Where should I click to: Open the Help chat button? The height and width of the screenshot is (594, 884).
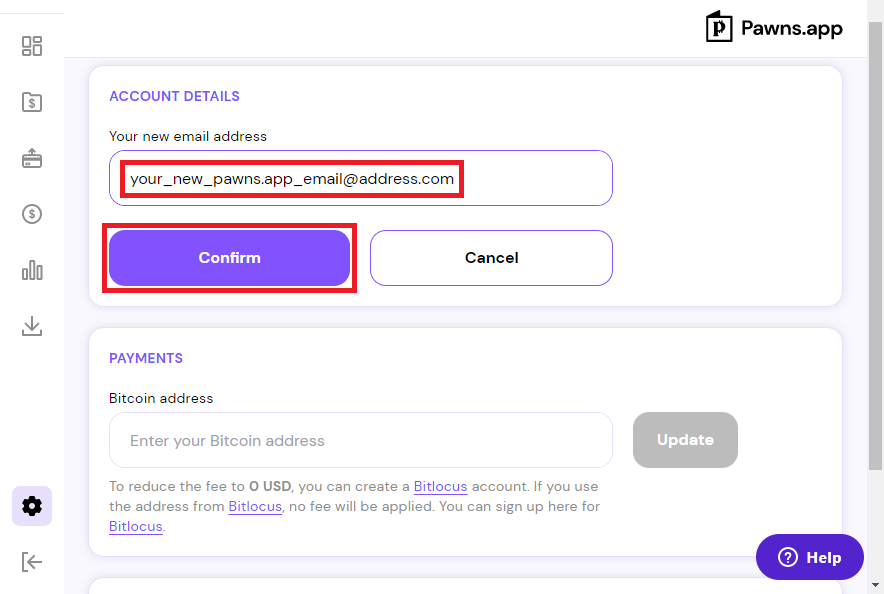[810, 557]
